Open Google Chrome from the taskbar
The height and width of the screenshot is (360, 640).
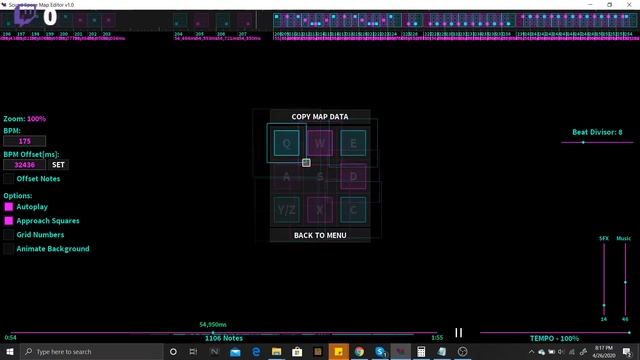[x=359, y=351]
